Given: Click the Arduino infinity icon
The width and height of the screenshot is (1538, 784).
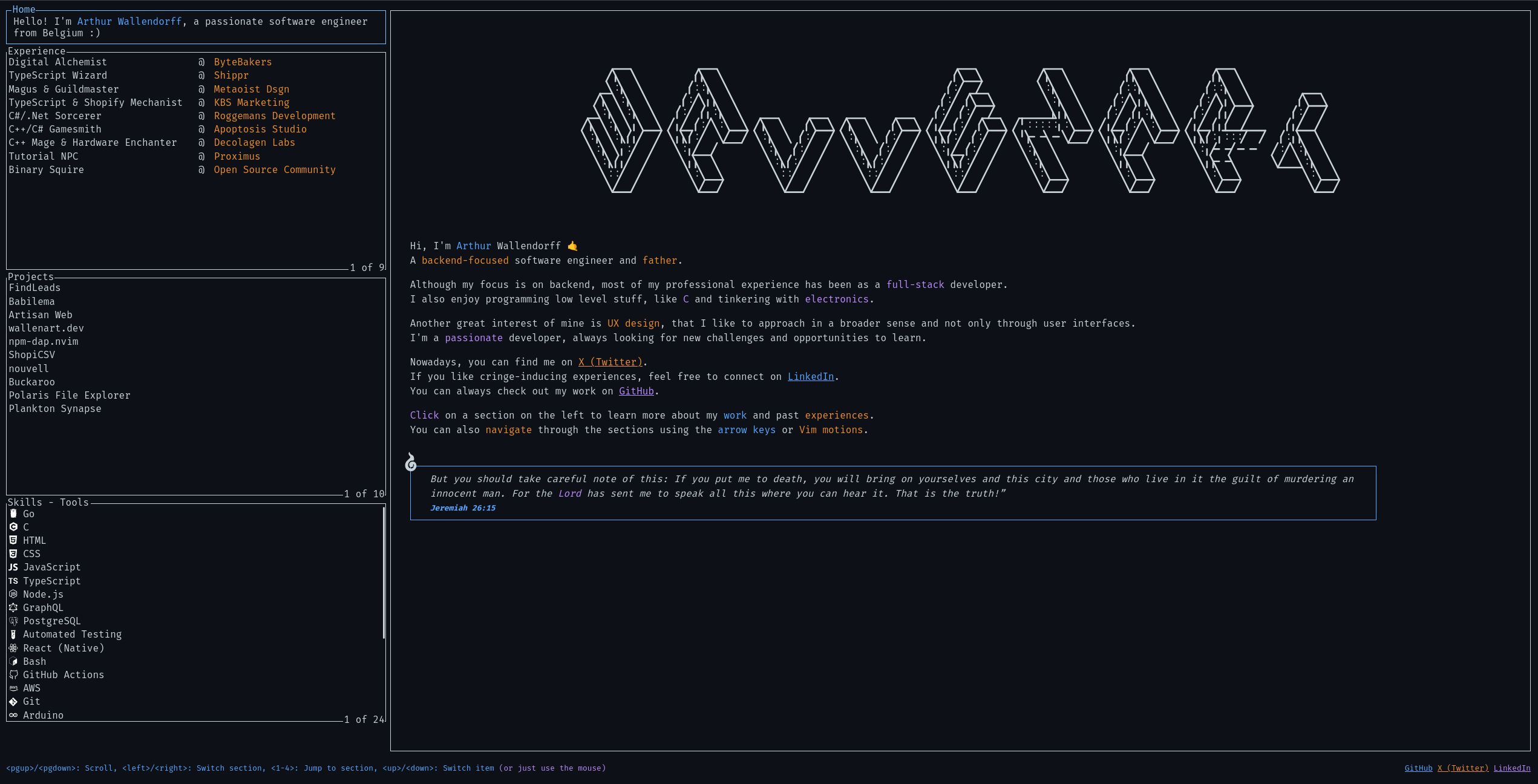Looking at the screenshot, I should click(13, 715).
